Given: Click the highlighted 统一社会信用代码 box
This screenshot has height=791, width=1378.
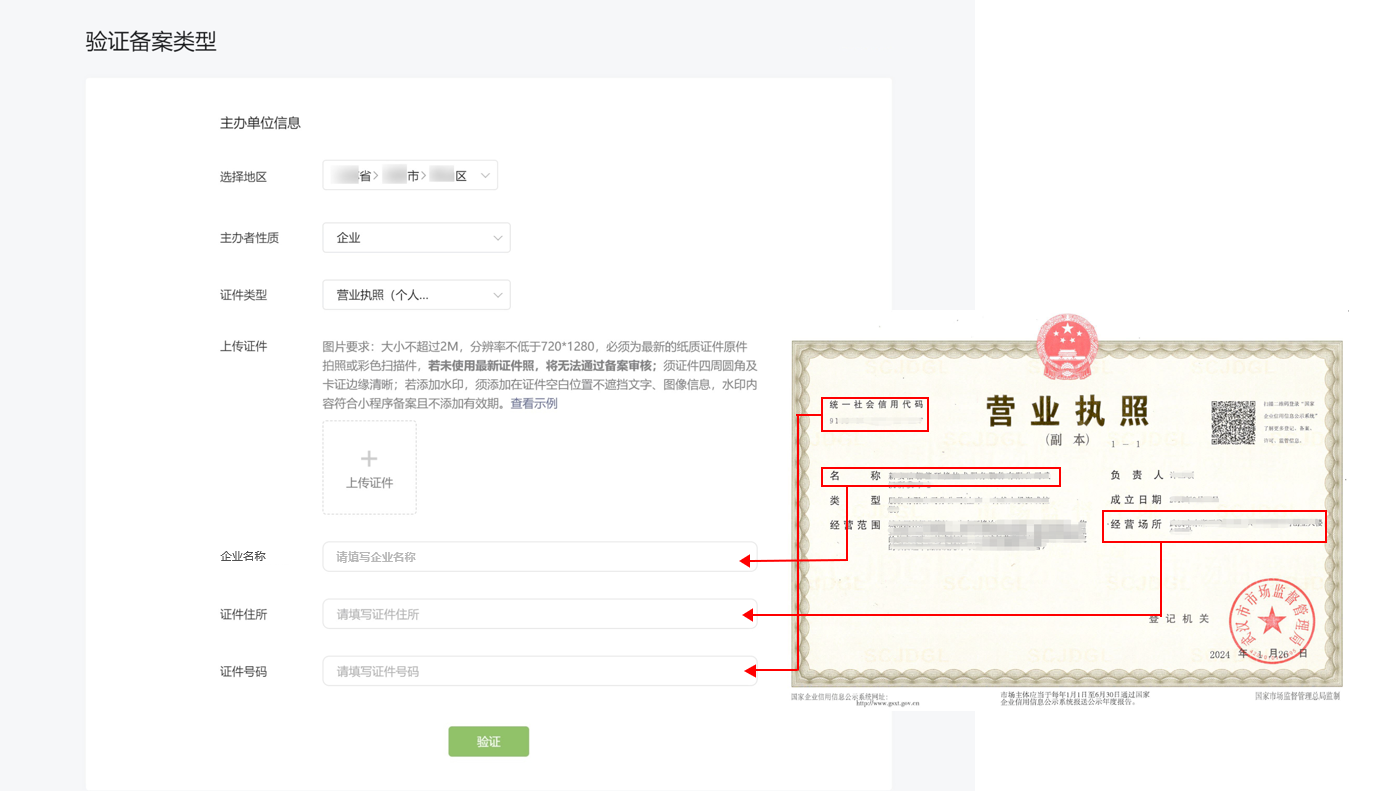Looking at the screenshot, I should (x=876, y=414).
